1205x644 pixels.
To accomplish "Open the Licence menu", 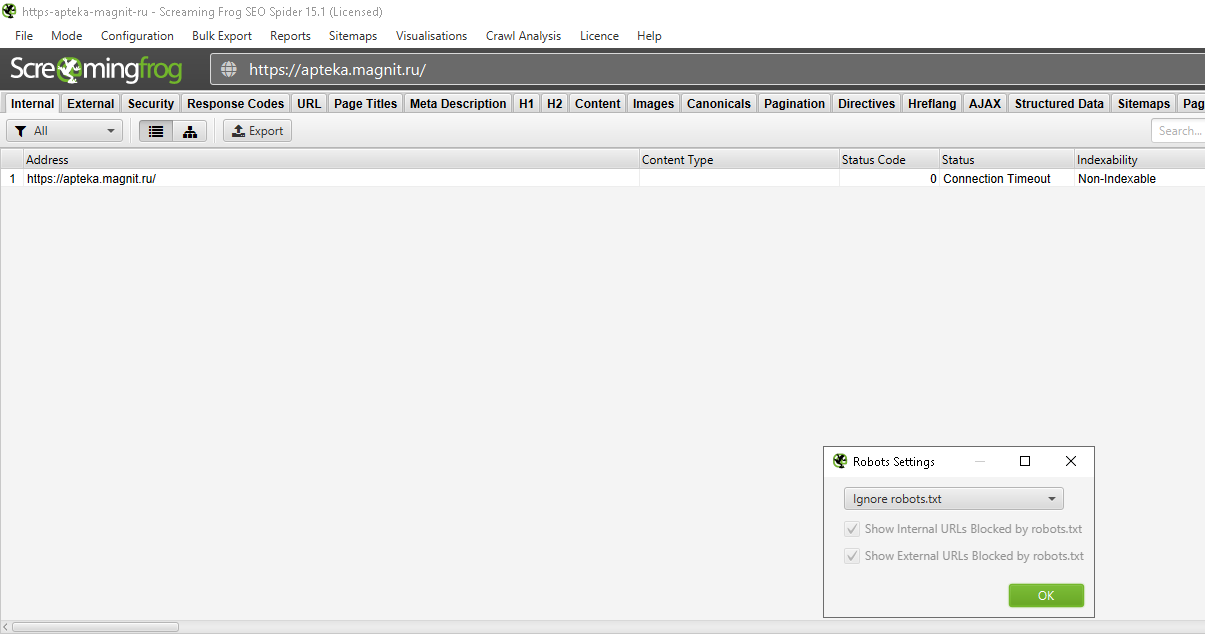I will click(x=599, y=36).
